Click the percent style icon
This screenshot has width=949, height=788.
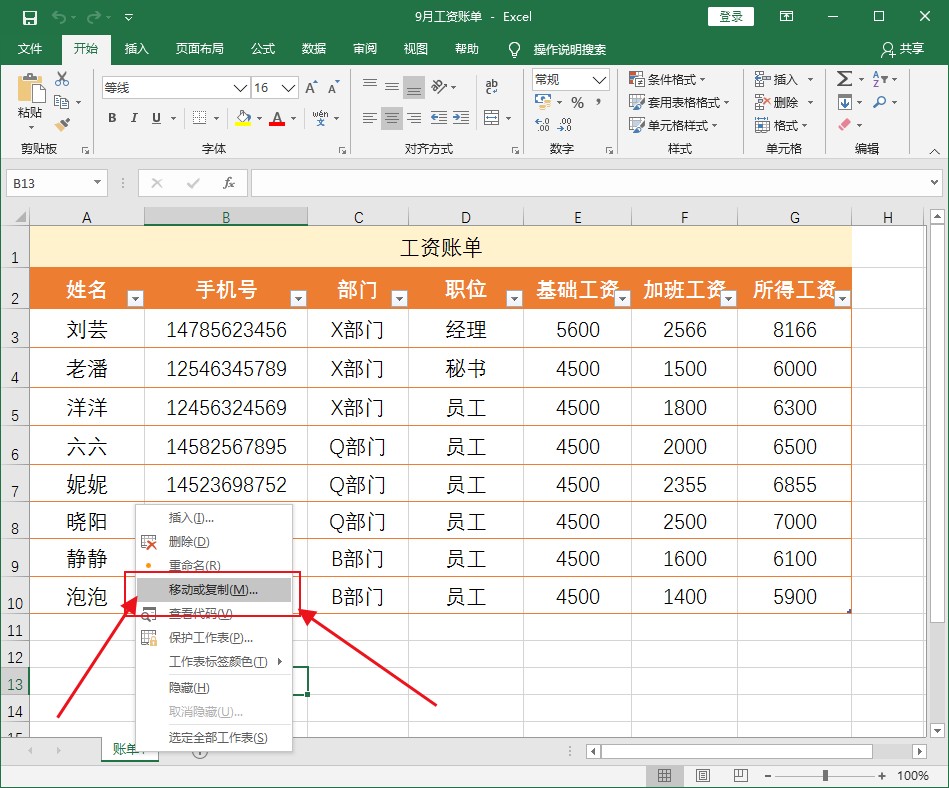(x=578, y=101)
